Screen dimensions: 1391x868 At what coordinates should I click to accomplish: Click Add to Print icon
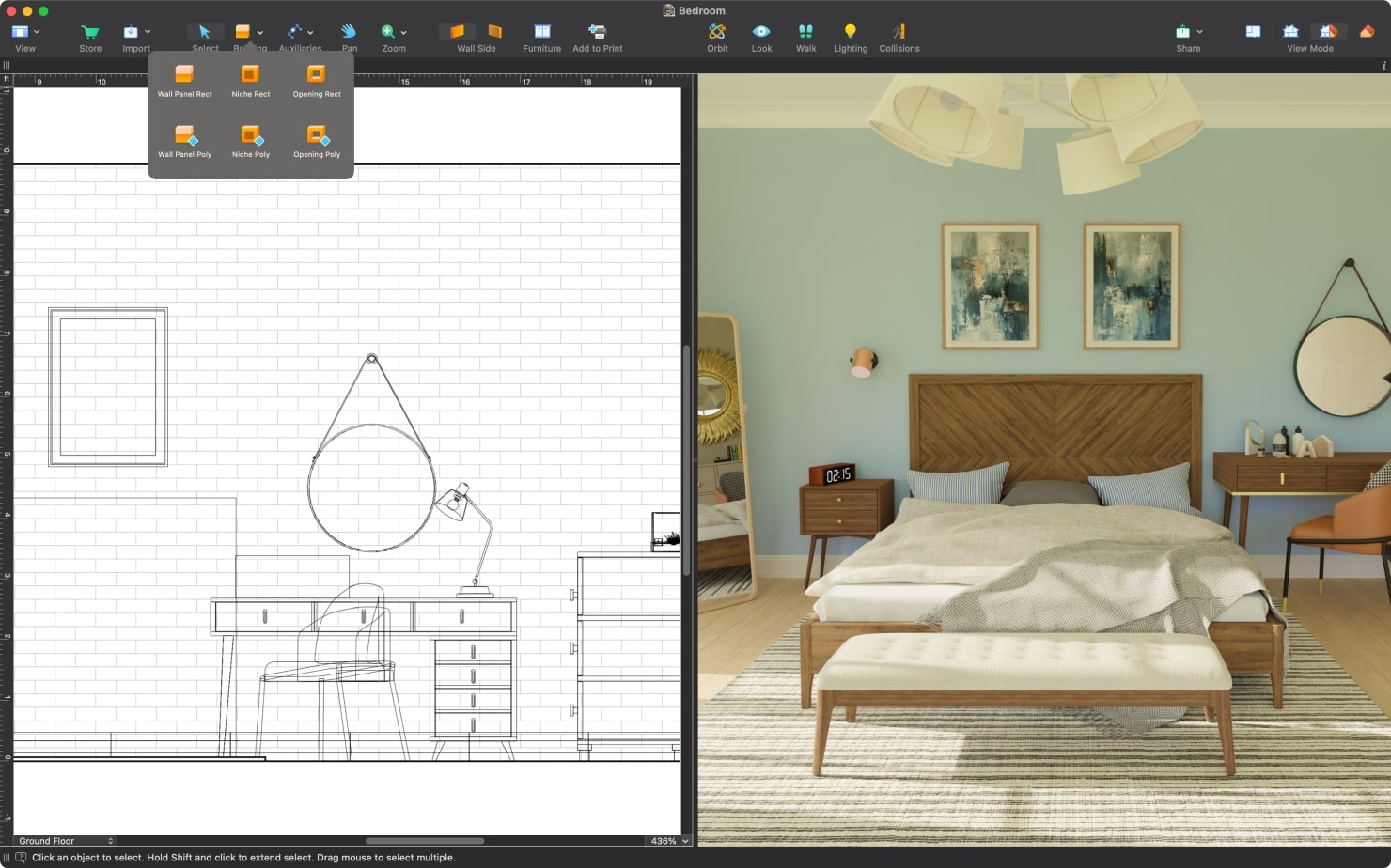click(x=598, y=32)
